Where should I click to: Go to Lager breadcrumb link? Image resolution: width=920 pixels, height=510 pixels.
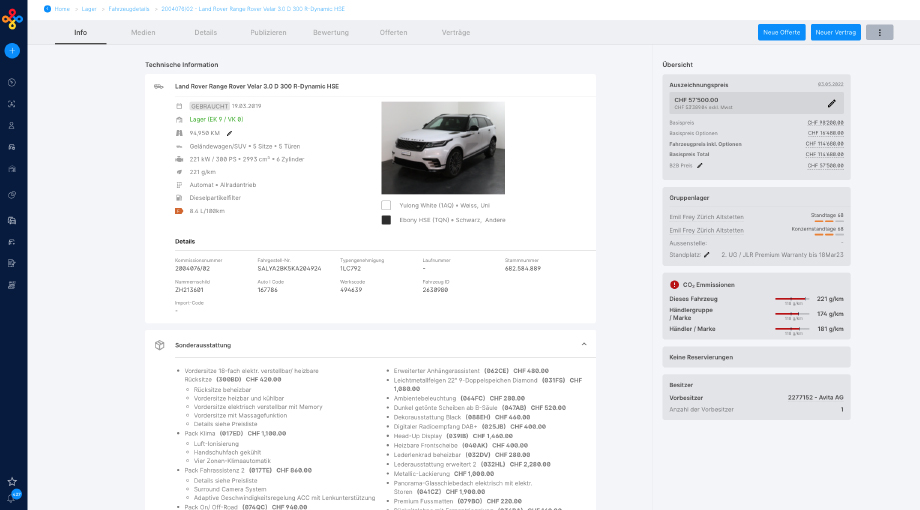[89, 9]
